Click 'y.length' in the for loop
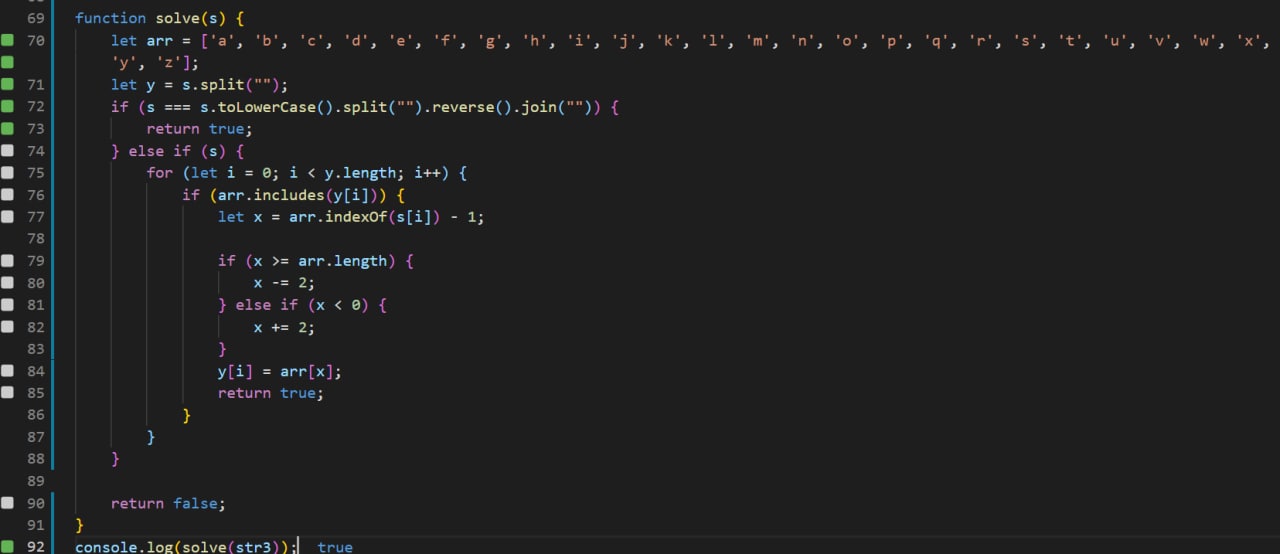This screenshot has height=554, width=1280. pyautogui.click(x=360, y=173)
